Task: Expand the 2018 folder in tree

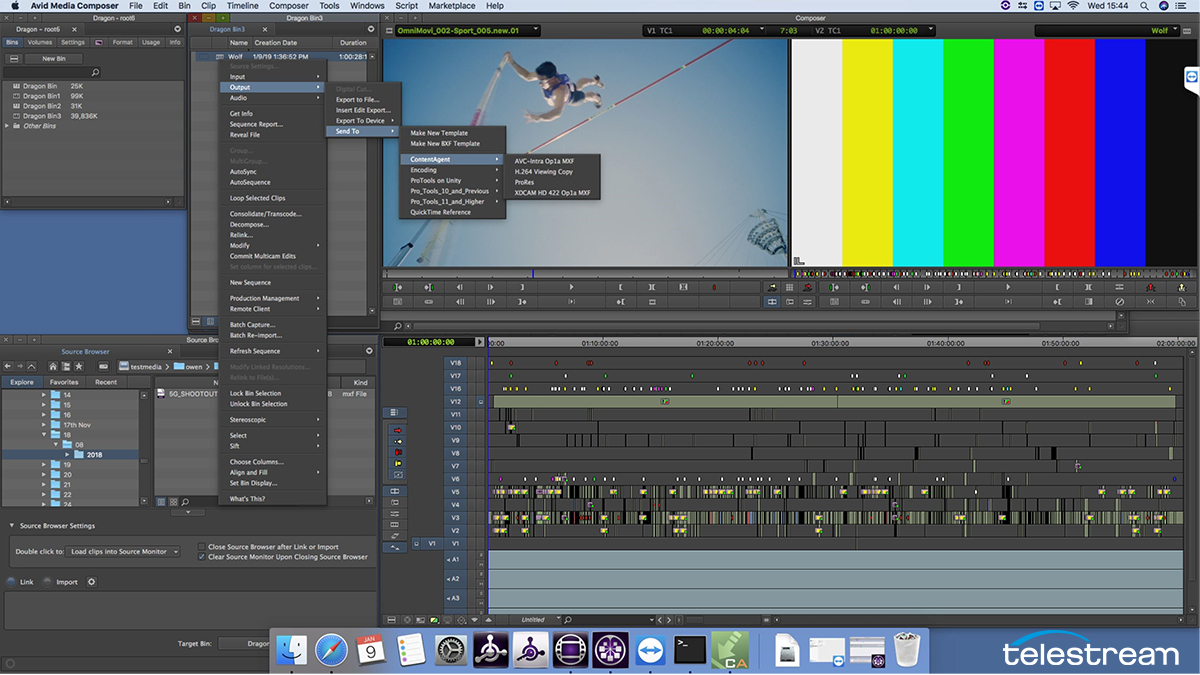Action: point(67,455)
